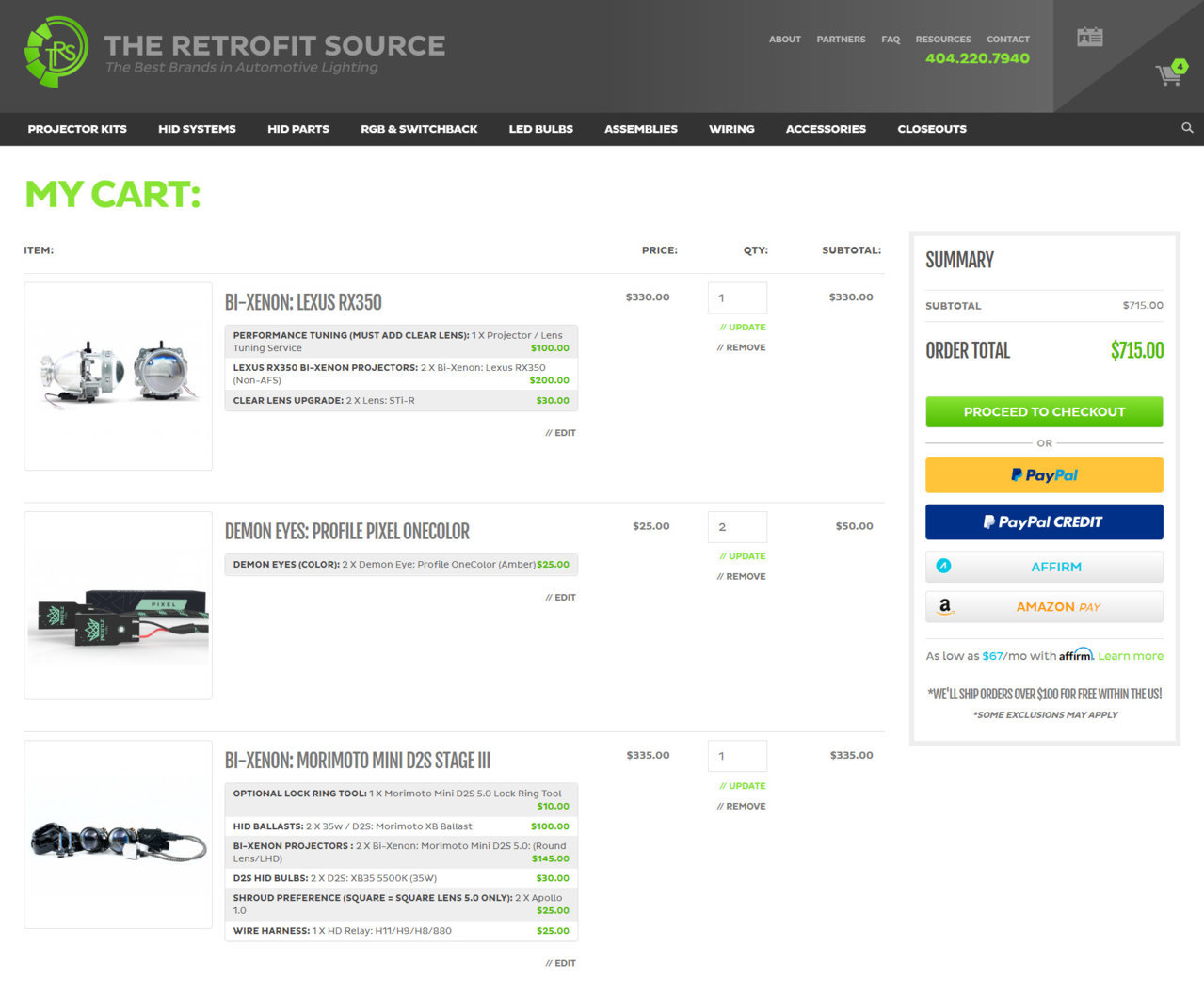The height and width of the screenshot is (994, 1204).
Task: Click quantity field for Lexus RX350
Action: (x=737, y=297)
